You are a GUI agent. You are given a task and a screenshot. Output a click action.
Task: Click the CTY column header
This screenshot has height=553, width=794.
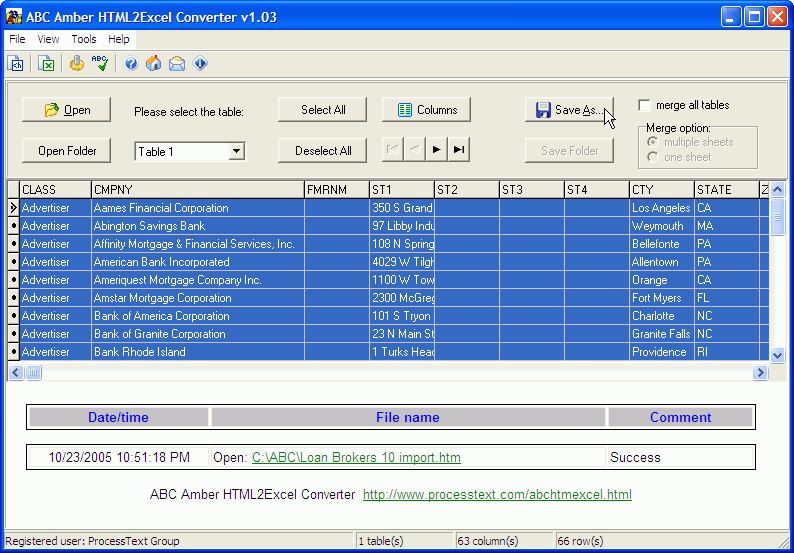coord(662,190)
